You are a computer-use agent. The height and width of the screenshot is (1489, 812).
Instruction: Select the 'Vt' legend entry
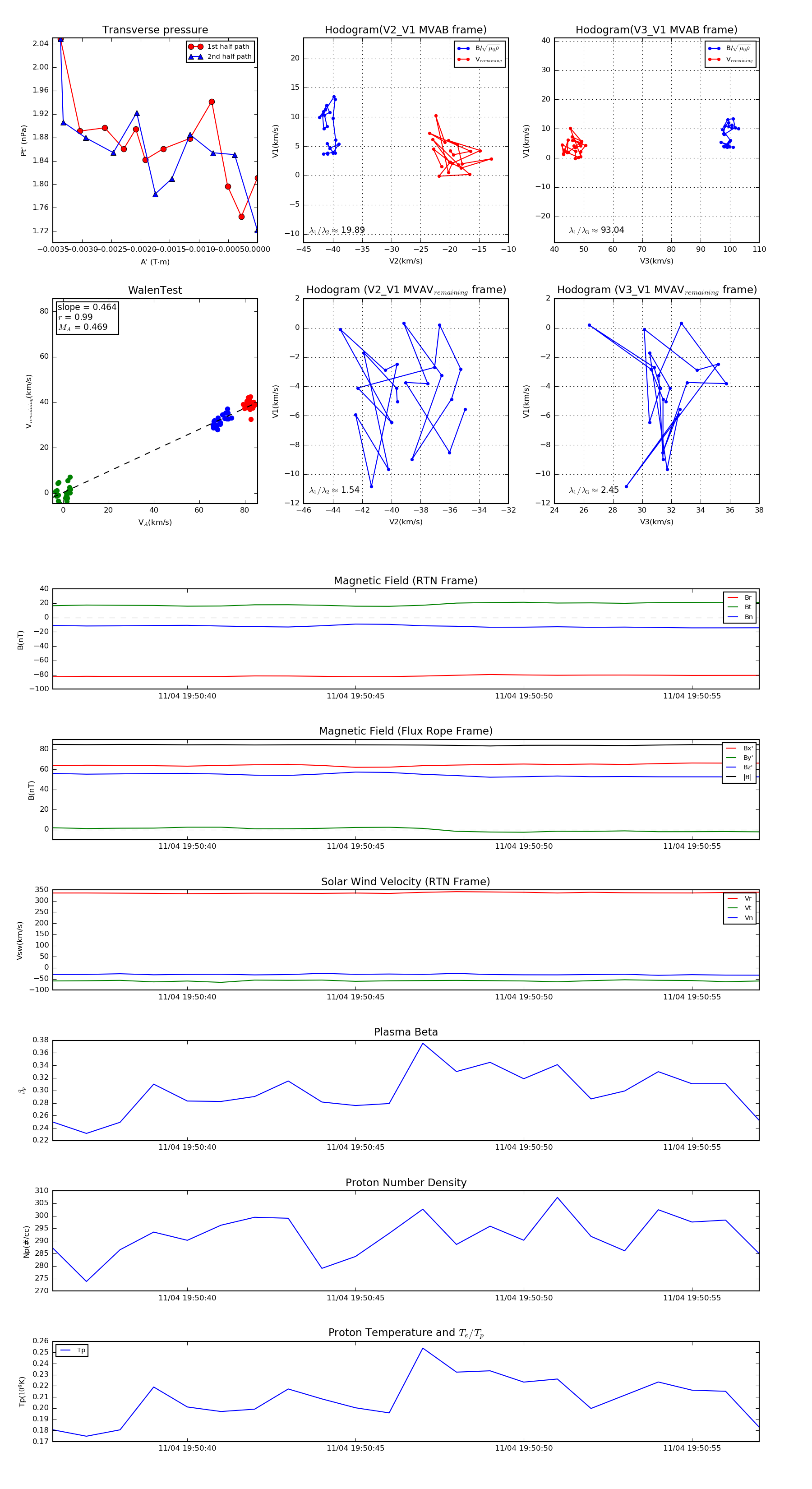coord(740,908)
